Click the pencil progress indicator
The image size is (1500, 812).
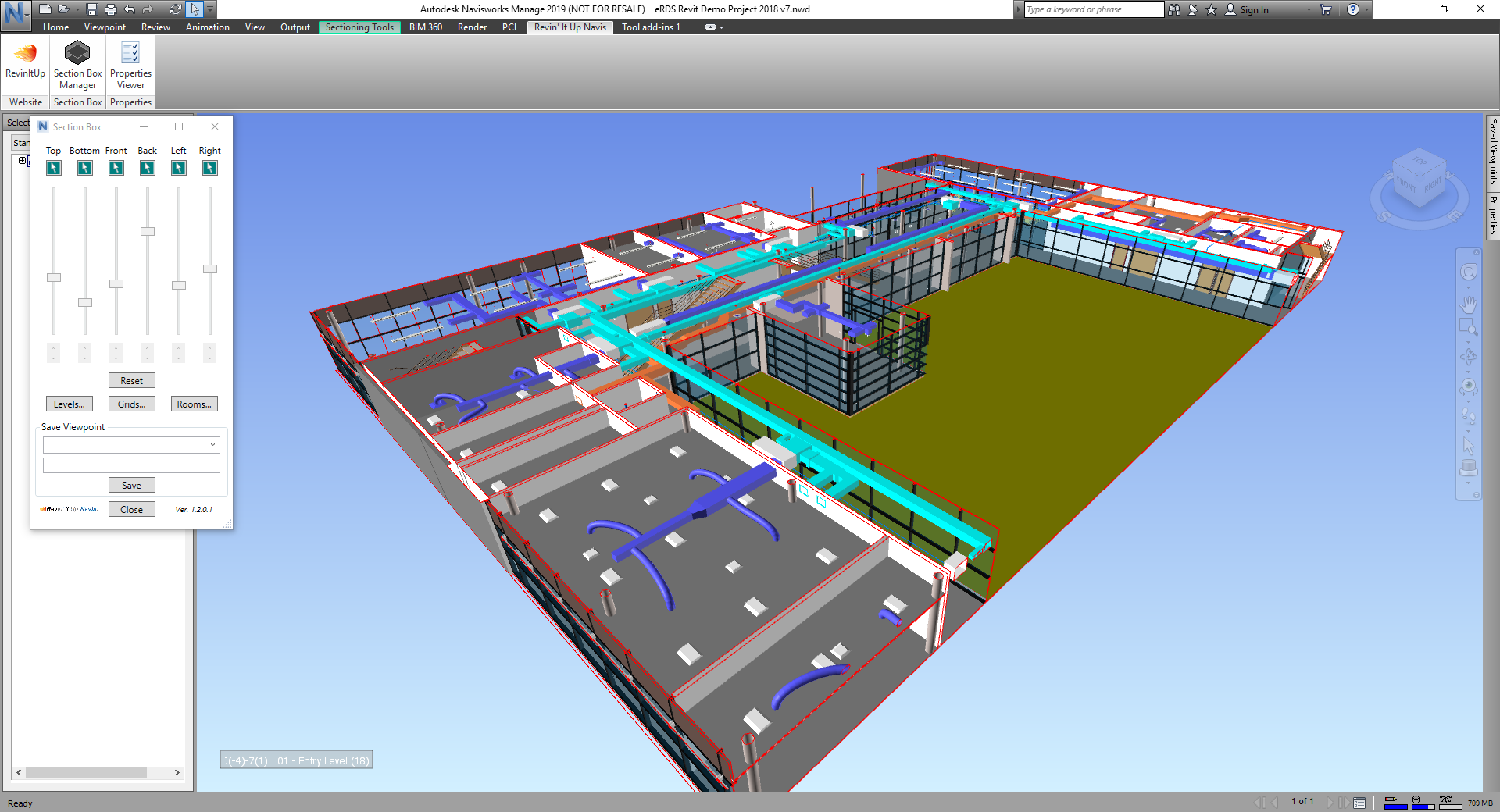[x=1395, y=802]
